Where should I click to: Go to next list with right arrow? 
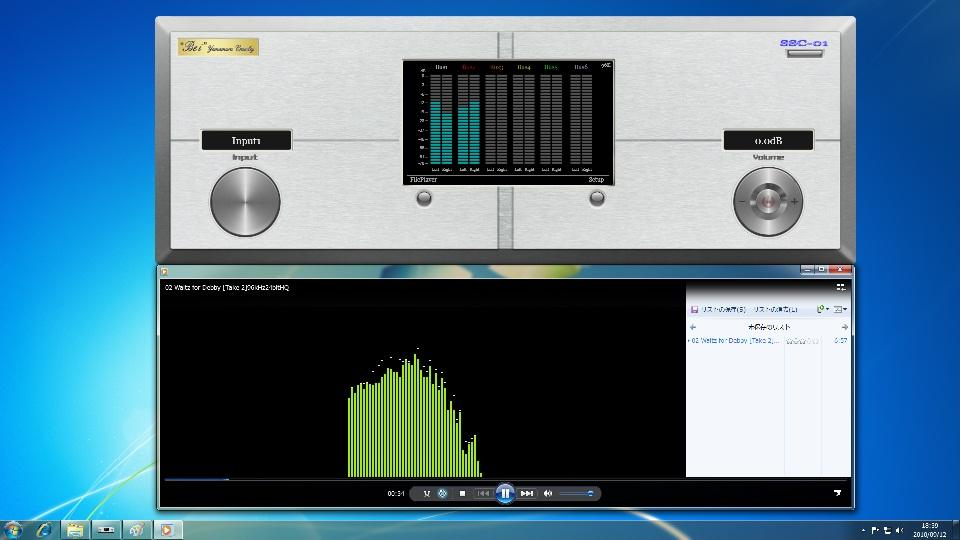click(x=845, y=327)
